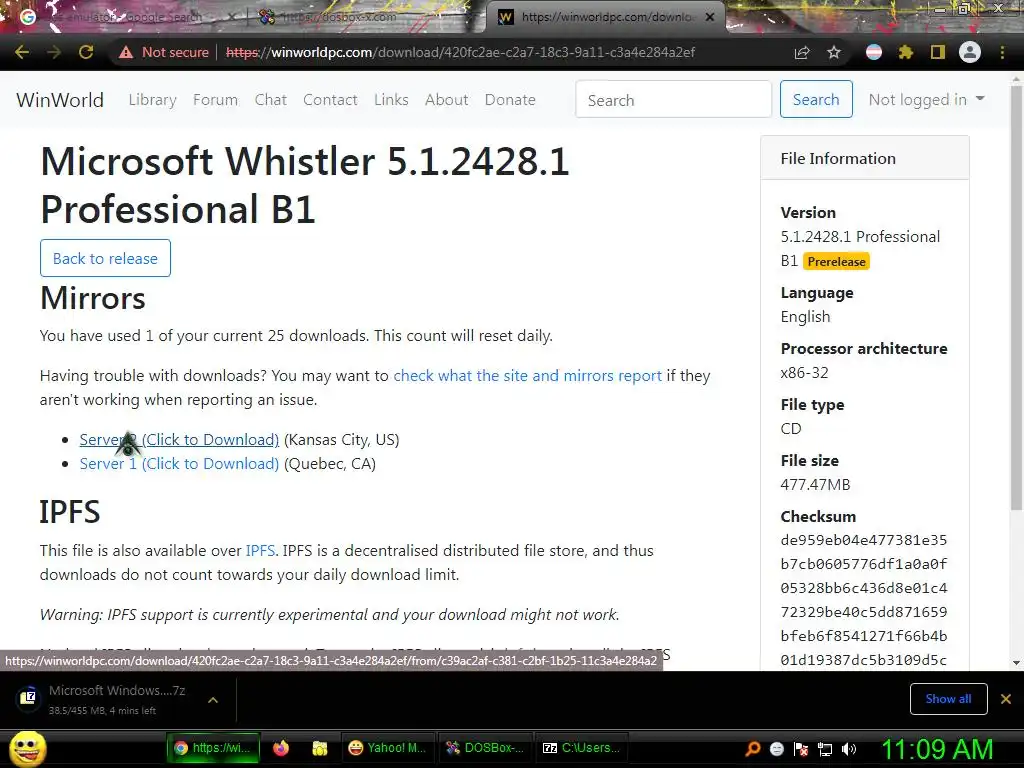Click the address bar URL
This screenshot has height=768, width=1024.
pos(460,52)
